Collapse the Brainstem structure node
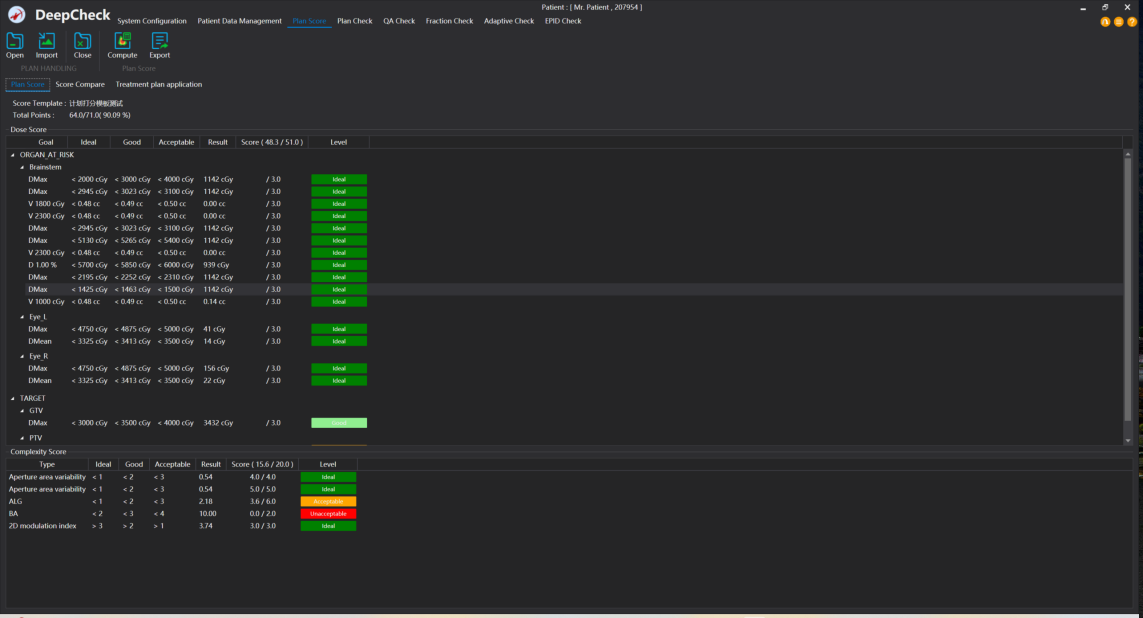Image resolution: width=1143 pixels, height=618 pixels. tap(22, 167)
